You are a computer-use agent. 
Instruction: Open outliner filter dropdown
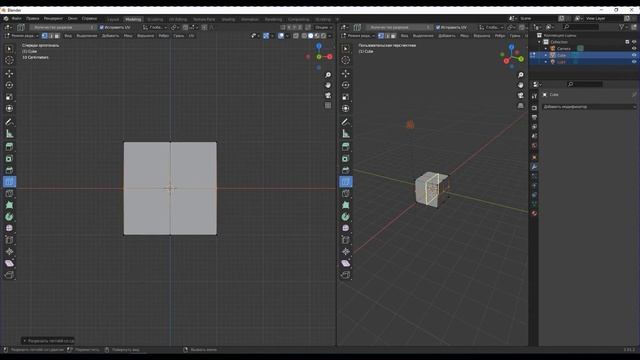(623, 27)
